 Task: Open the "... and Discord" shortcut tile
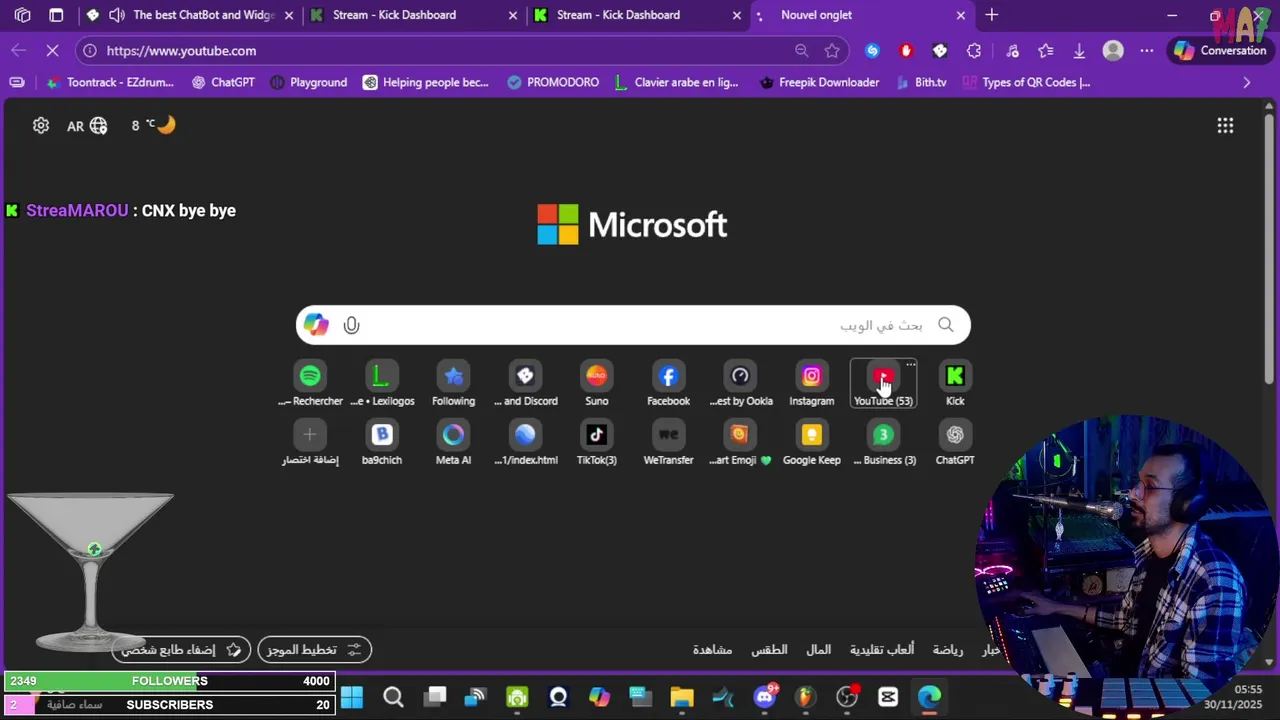(x=525, y=385)
